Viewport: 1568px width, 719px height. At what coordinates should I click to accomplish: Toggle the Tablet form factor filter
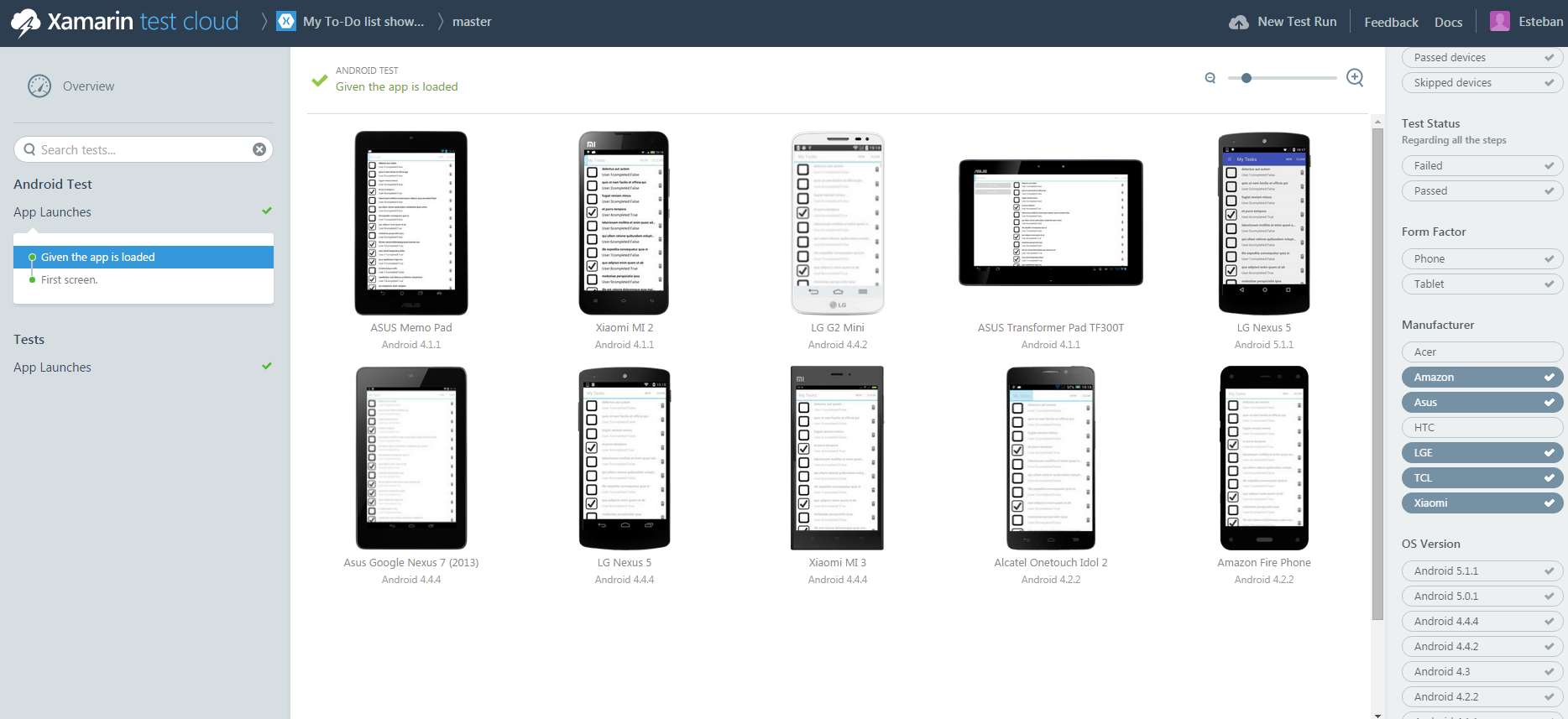[1482, 284]
